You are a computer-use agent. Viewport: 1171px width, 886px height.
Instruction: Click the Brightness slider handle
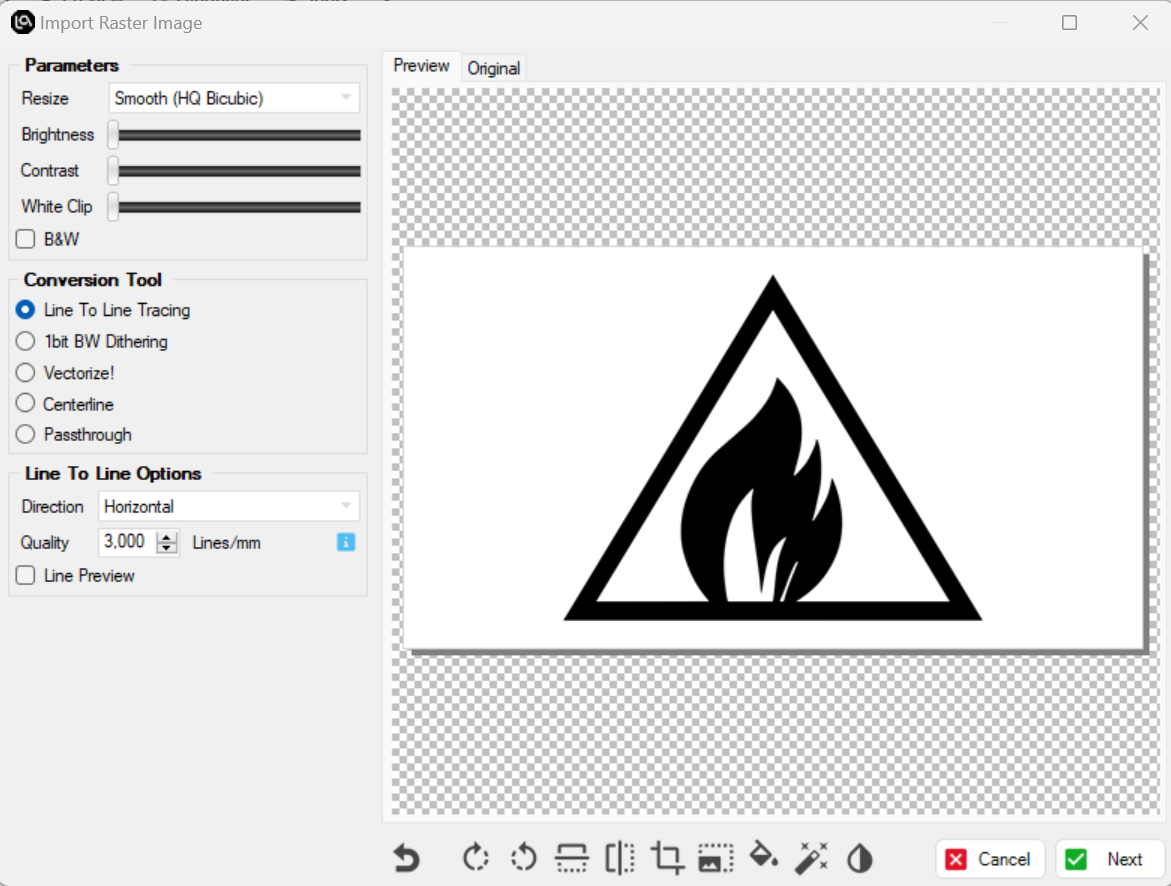(x=114, y=135)
